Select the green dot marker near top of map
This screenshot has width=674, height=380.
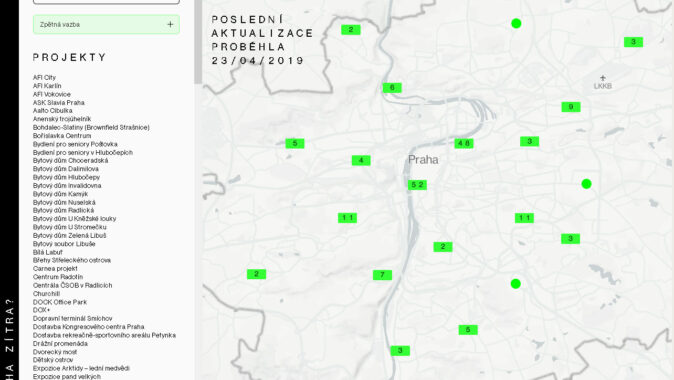tap(516, 24)
